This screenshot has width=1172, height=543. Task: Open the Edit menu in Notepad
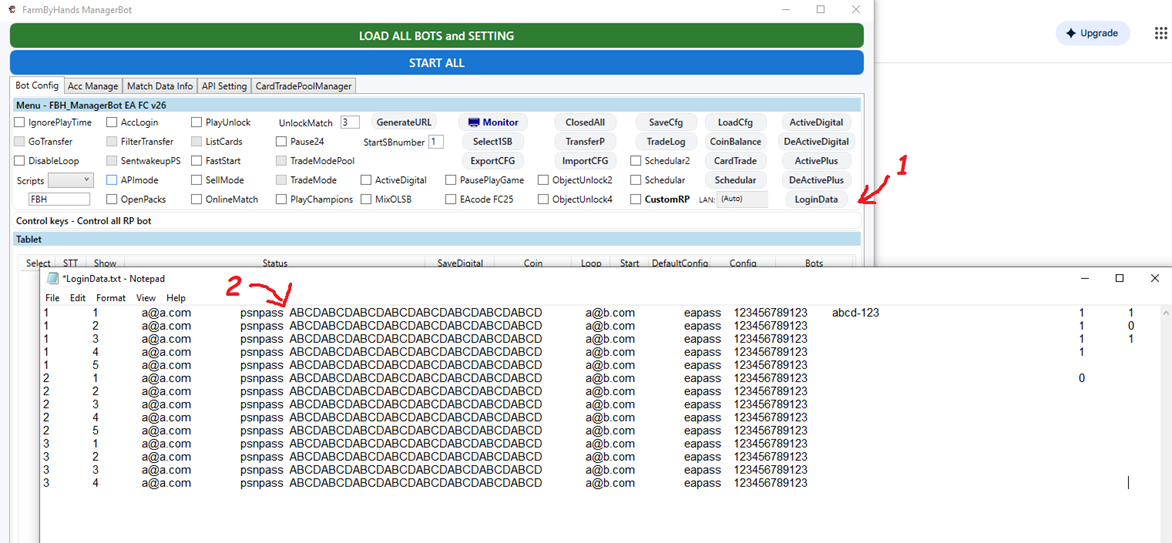point(78,298)
